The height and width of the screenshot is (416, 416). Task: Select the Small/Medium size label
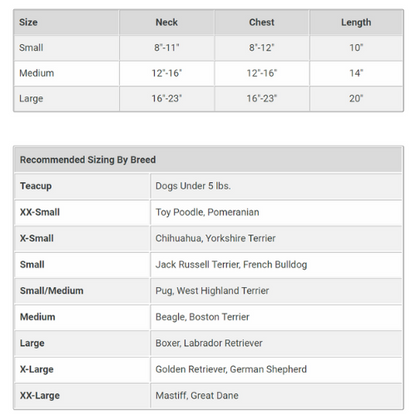[52, 291]
